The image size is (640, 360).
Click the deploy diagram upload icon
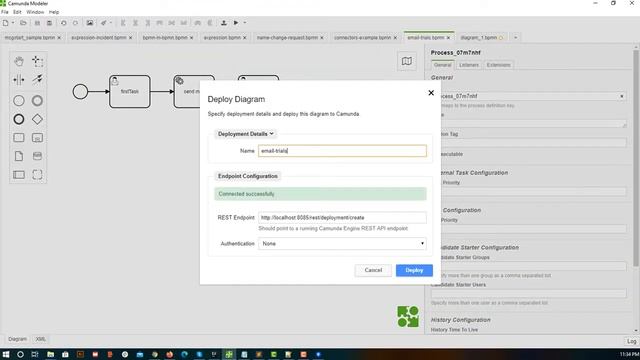point(224,23)
